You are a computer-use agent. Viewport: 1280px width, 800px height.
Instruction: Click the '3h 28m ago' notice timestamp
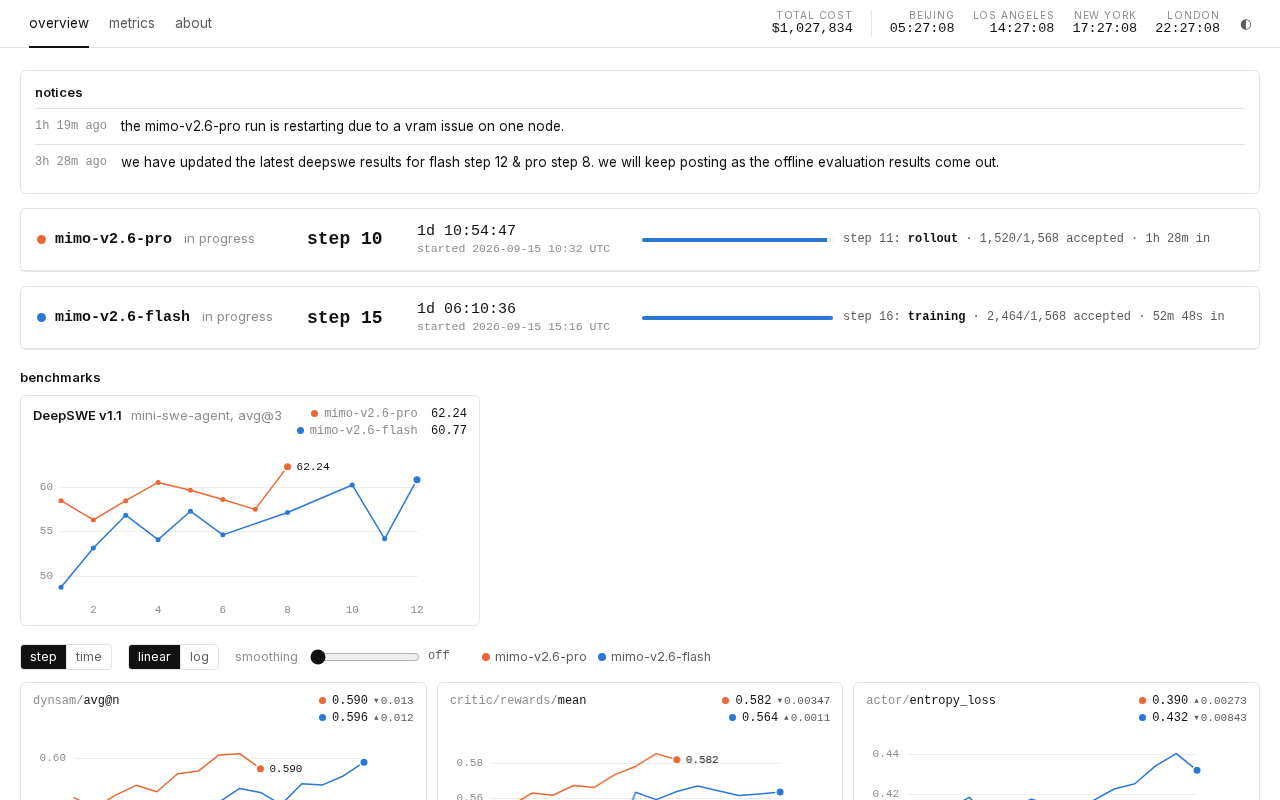[71, 162]
